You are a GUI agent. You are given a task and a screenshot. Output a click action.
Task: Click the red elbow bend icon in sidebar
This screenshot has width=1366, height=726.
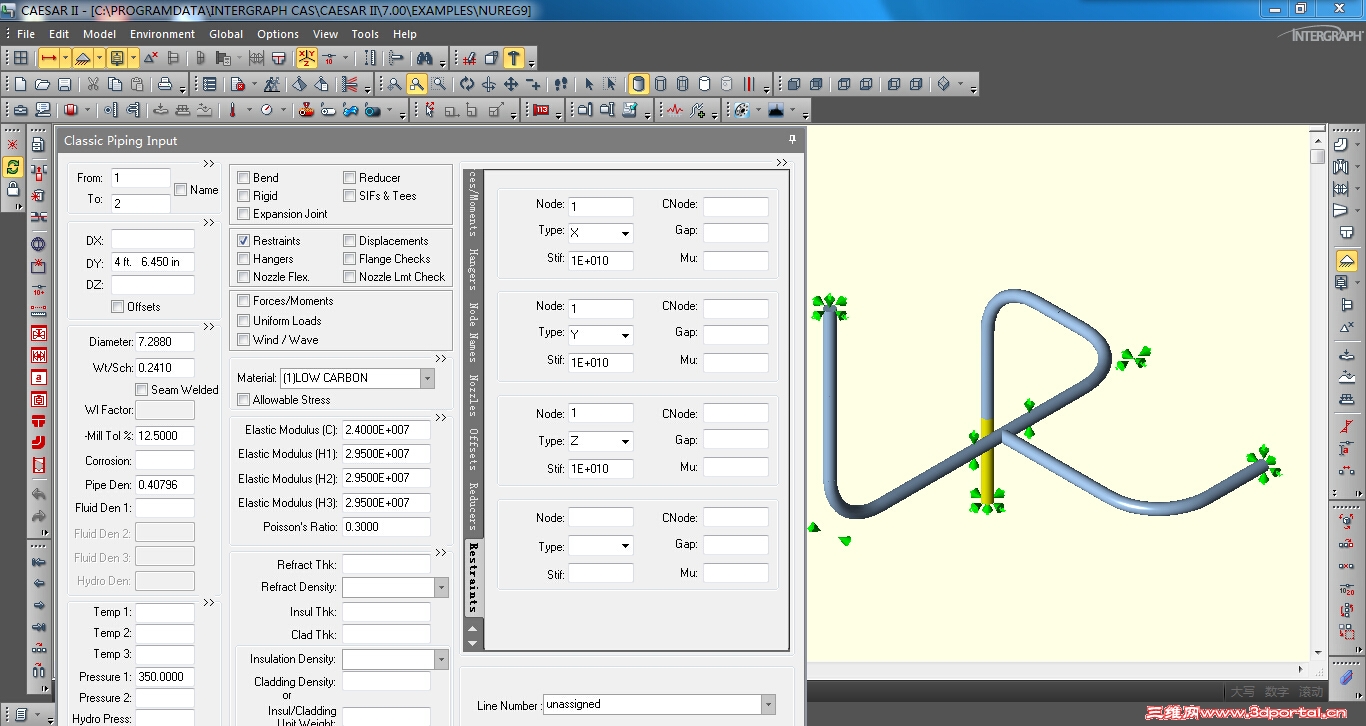click(x=39, y=443)
